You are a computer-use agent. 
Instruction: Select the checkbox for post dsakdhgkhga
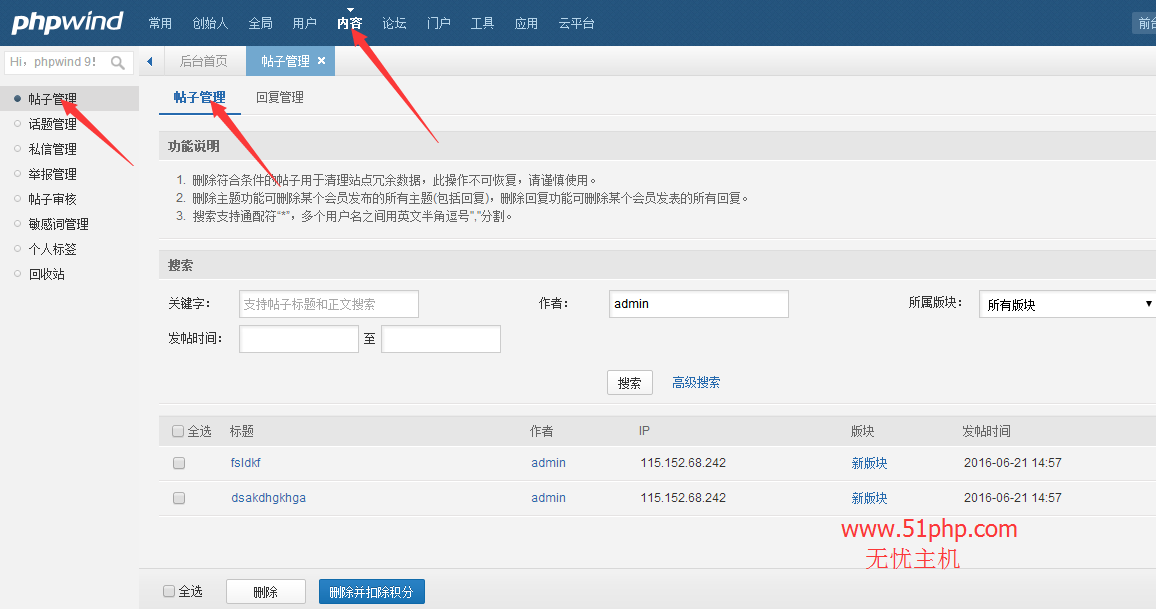tap(179, 498)
